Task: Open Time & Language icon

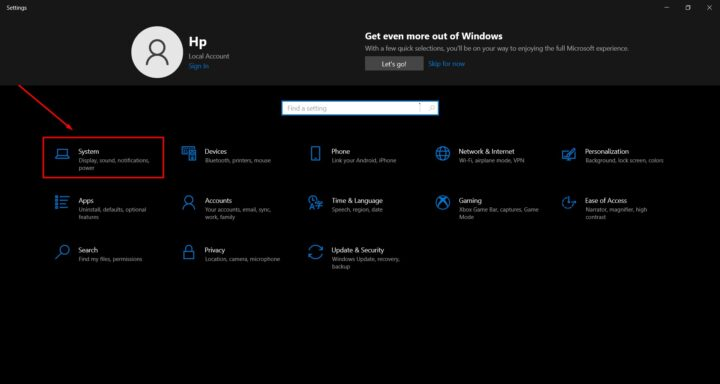Action: click(x=315, y=202)
